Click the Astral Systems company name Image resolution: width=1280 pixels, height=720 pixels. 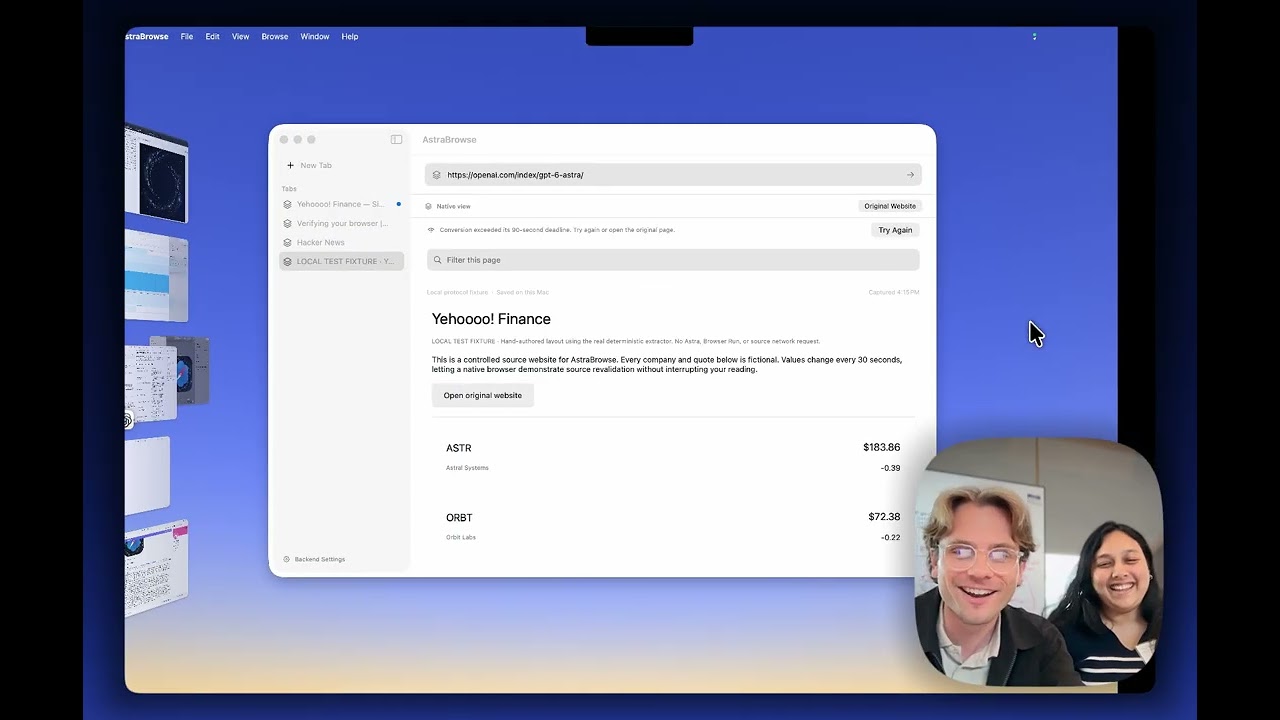pos(467,468)
